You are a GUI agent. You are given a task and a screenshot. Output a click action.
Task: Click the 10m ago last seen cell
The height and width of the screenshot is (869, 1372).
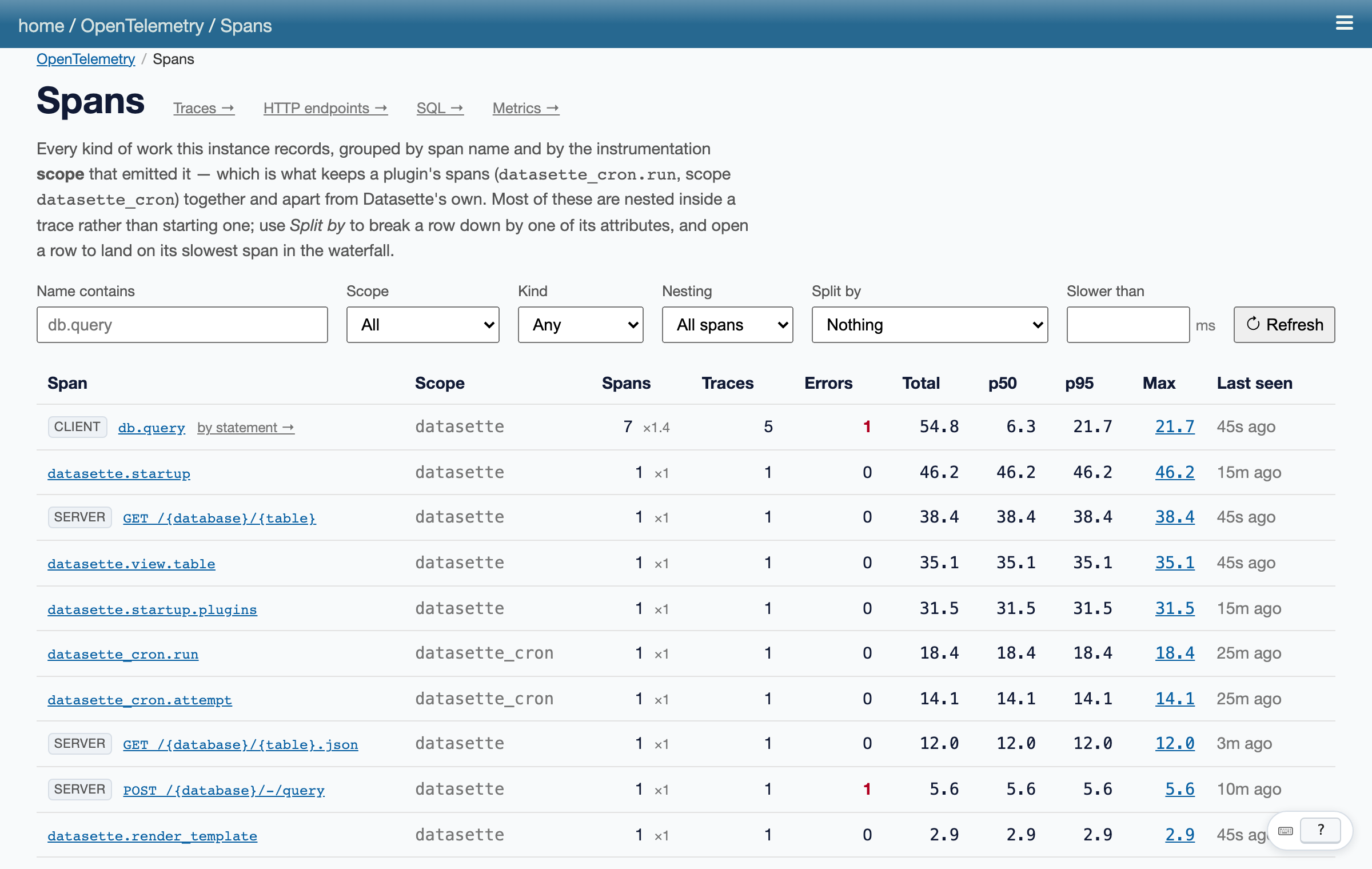[1249, 789]
